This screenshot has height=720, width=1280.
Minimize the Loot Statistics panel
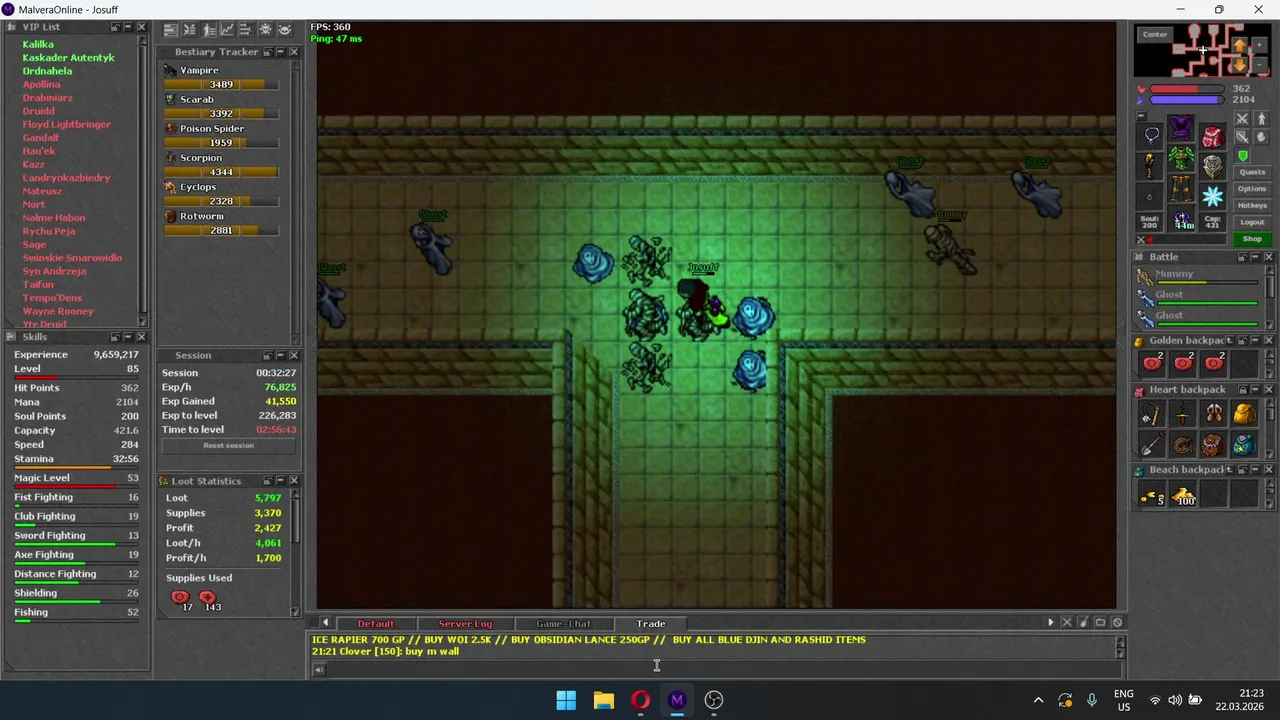tap(280, 481)
